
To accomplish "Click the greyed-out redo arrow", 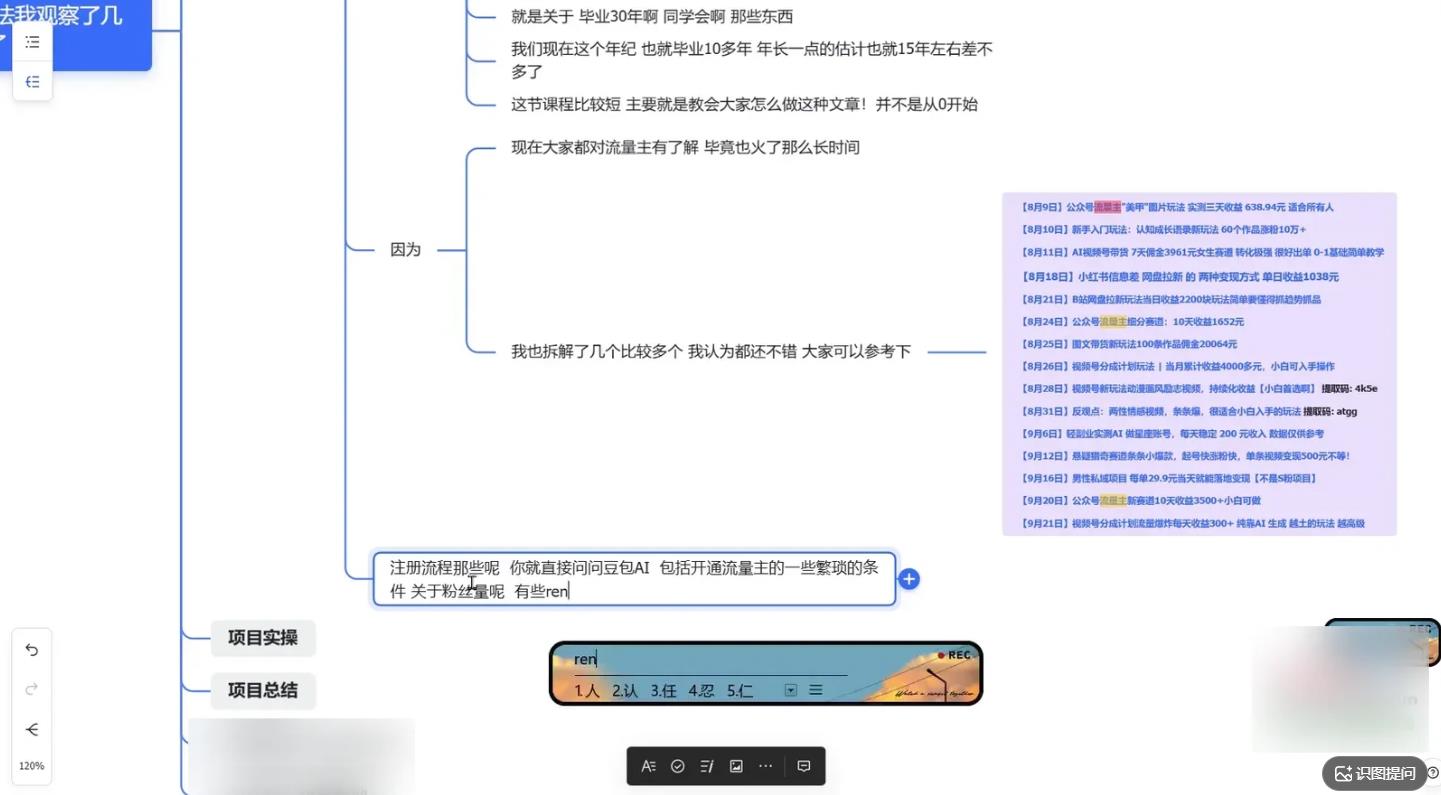I will click(x=32, y=689).
